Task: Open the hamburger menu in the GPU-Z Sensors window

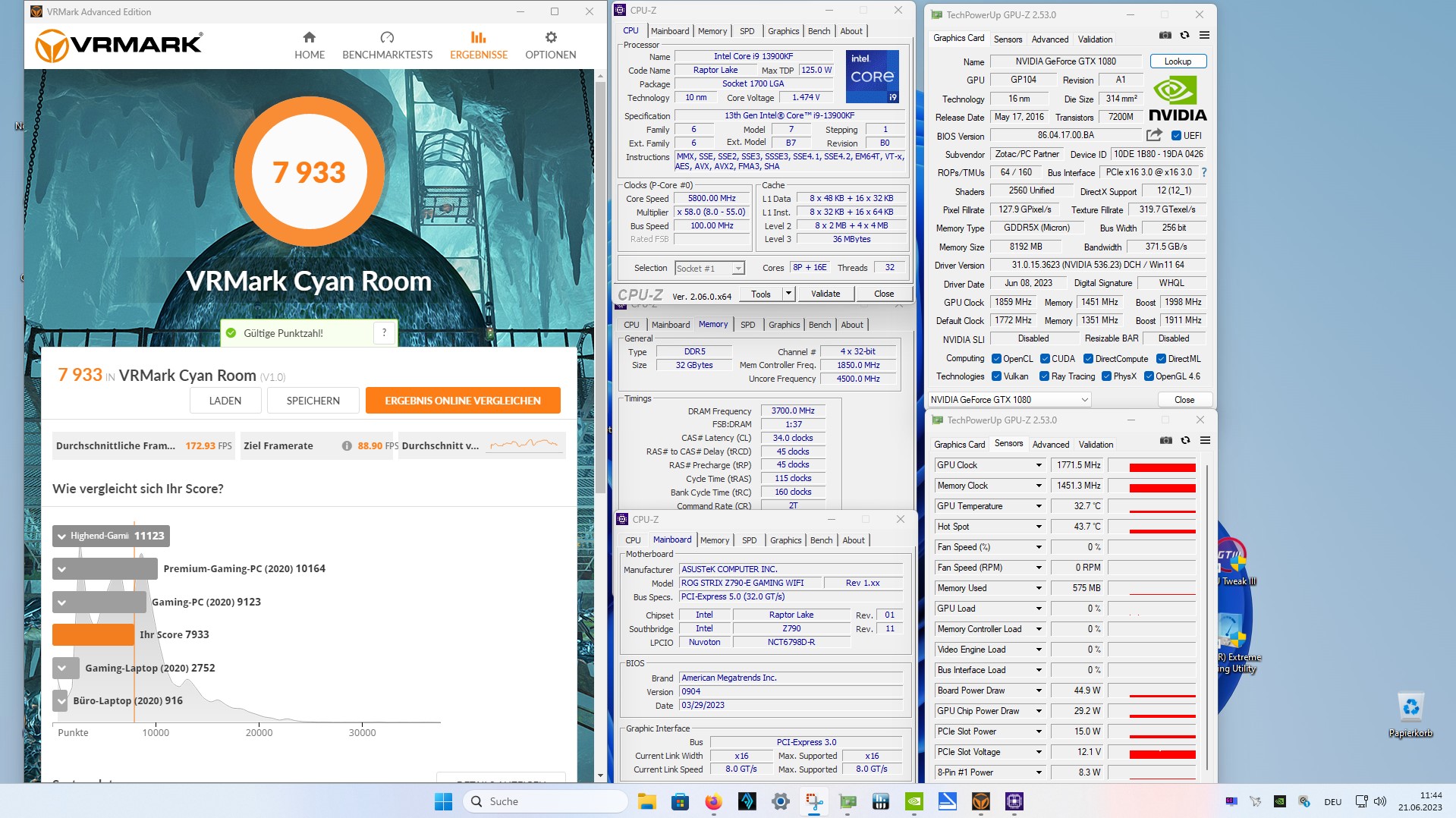Action: point(1205,440)
